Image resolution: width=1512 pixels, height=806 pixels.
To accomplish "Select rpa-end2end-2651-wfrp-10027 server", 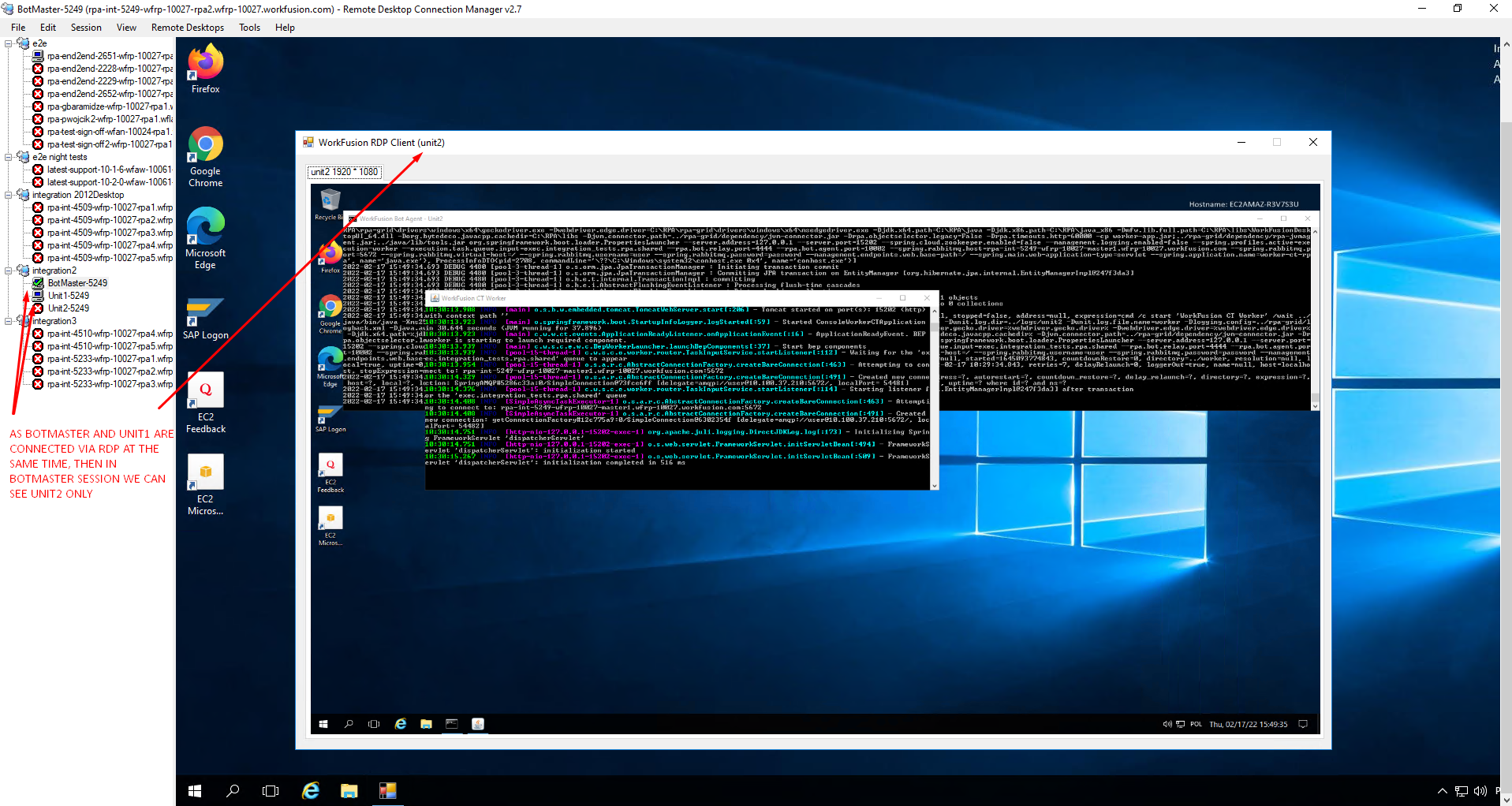I will [x=110, y=56].
